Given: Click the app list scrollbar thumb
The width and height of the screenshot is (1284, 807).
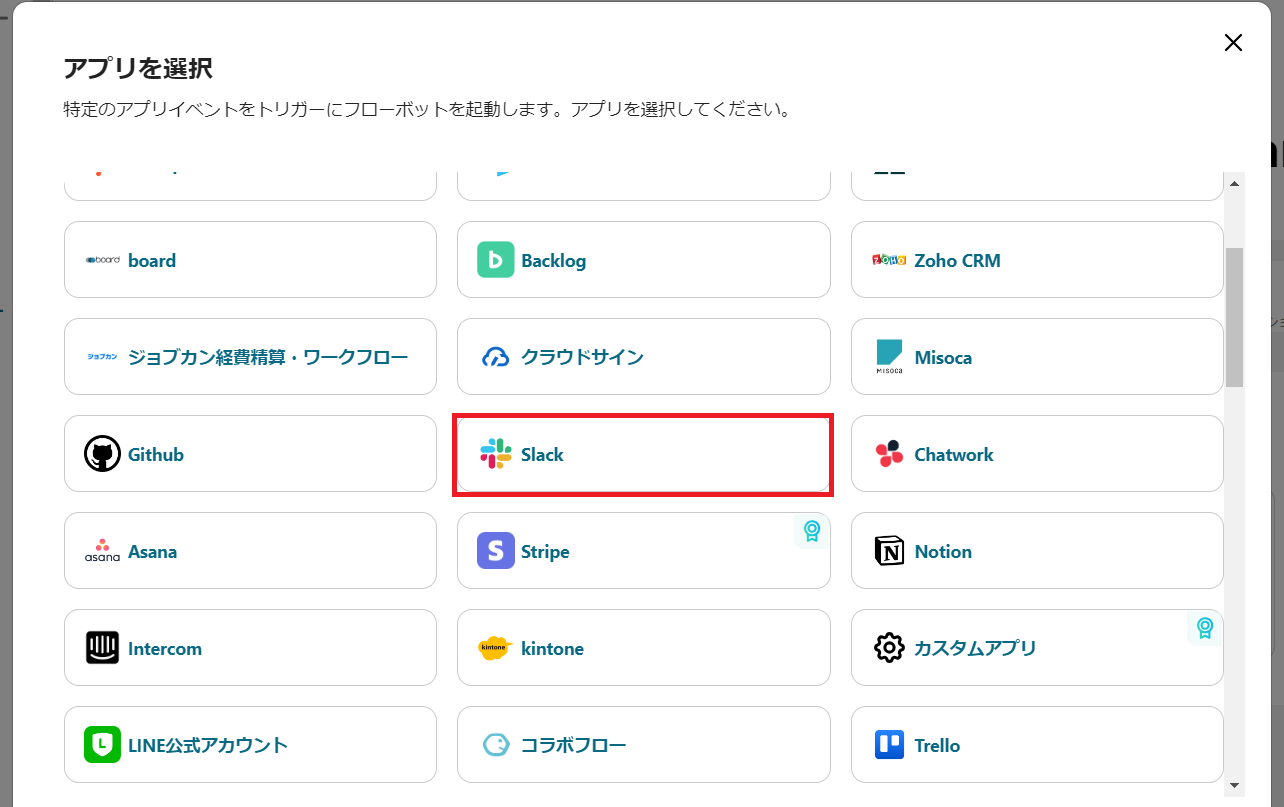Looking at the screenshot, I should click(x=1234, y=317).
